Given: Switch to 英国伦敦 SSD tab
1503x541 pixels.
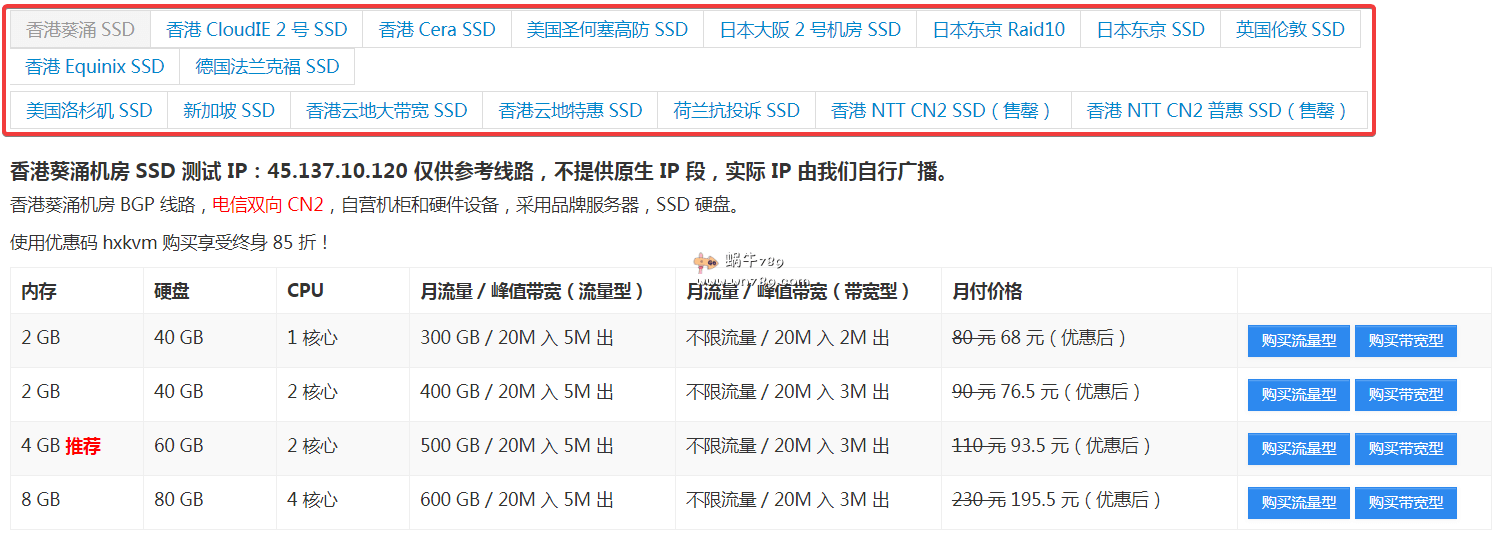Looking at the screenshot, I should click(x=1290, y=30).
